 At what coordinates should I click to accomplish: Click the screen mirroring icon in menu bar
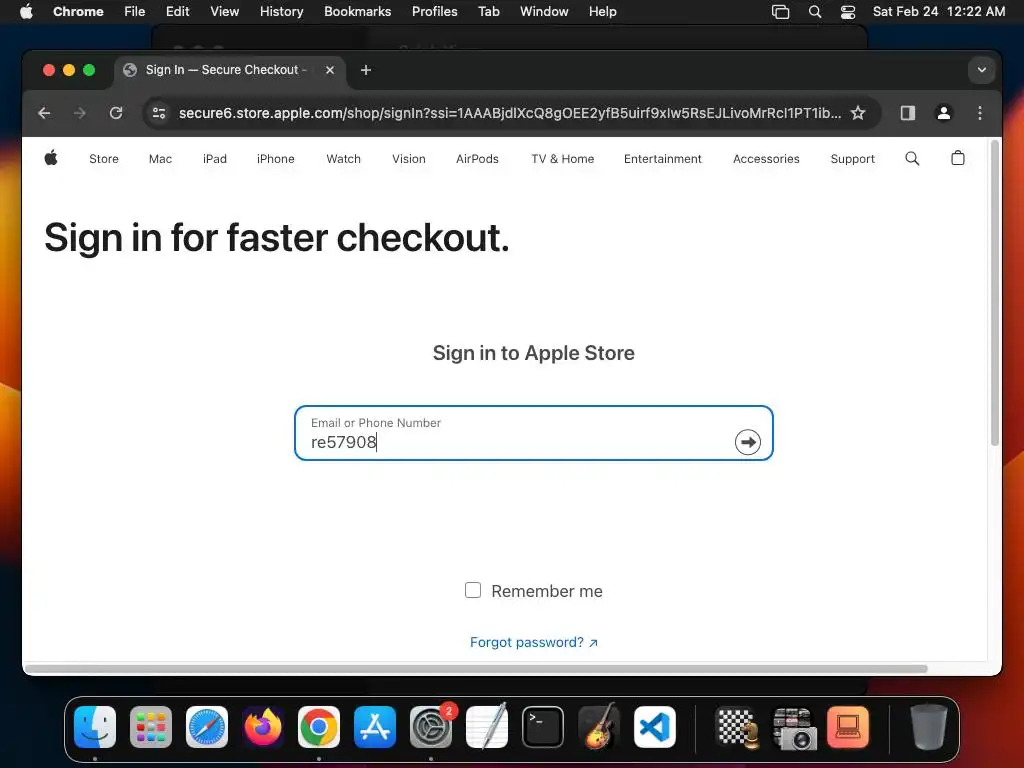(x=780, y=12)
